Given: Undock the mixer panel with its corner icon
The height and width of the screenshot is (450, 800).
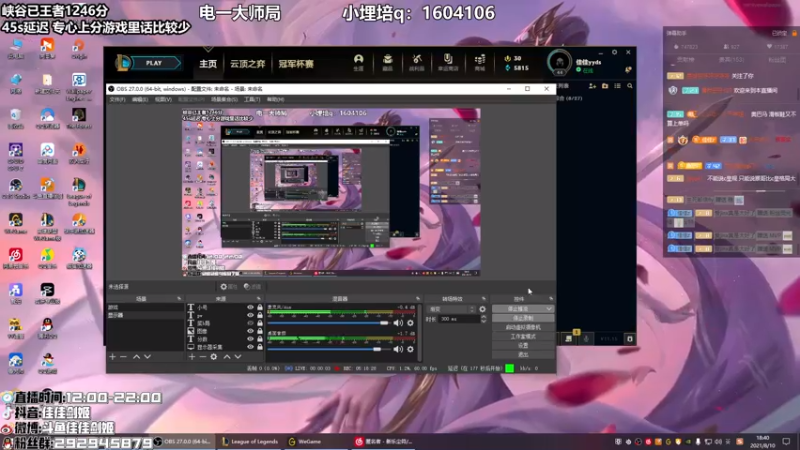Looking at the screenshot, I should click(418, 298).
